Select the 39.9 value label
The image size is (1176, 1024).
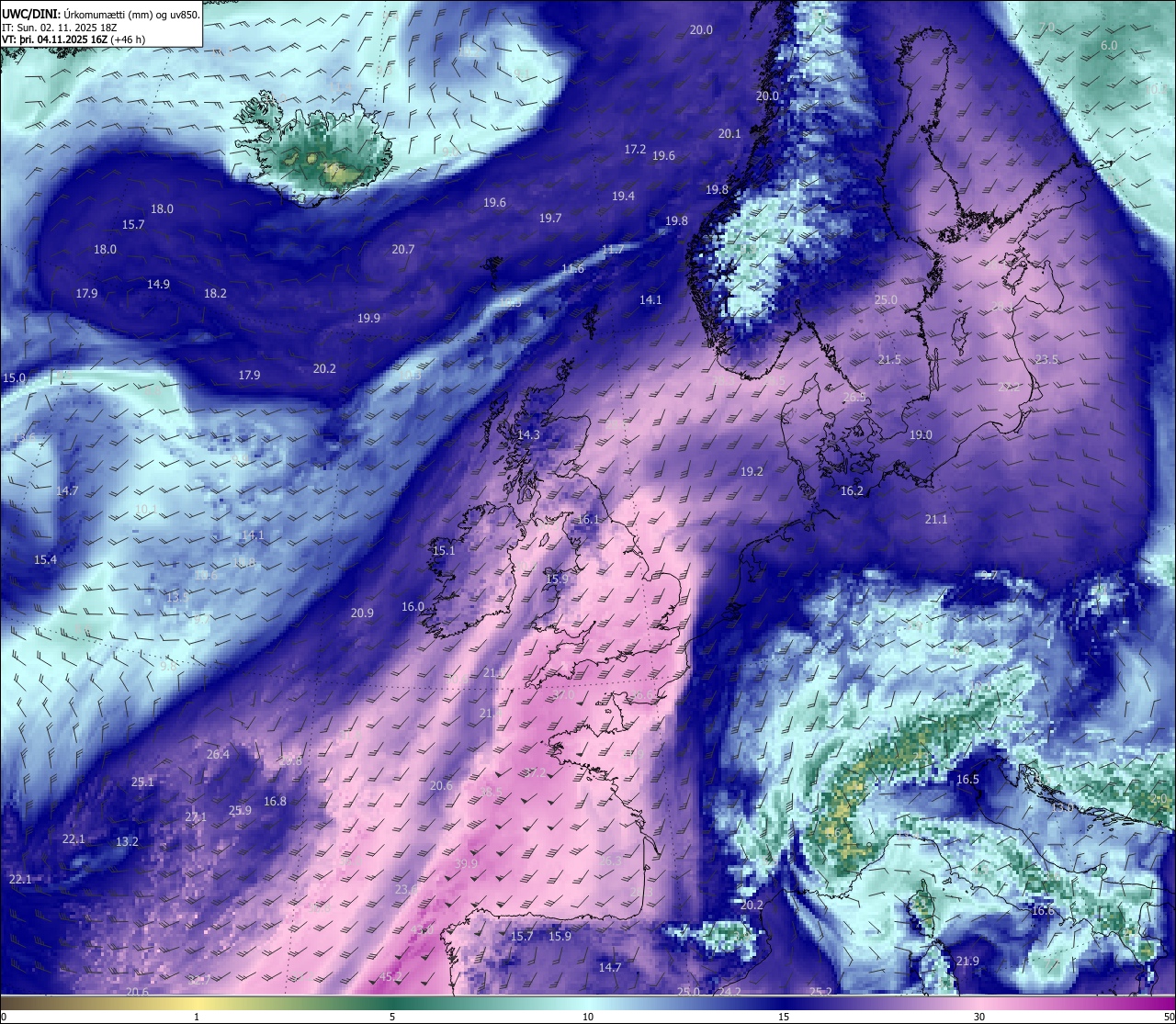[466, 863]
